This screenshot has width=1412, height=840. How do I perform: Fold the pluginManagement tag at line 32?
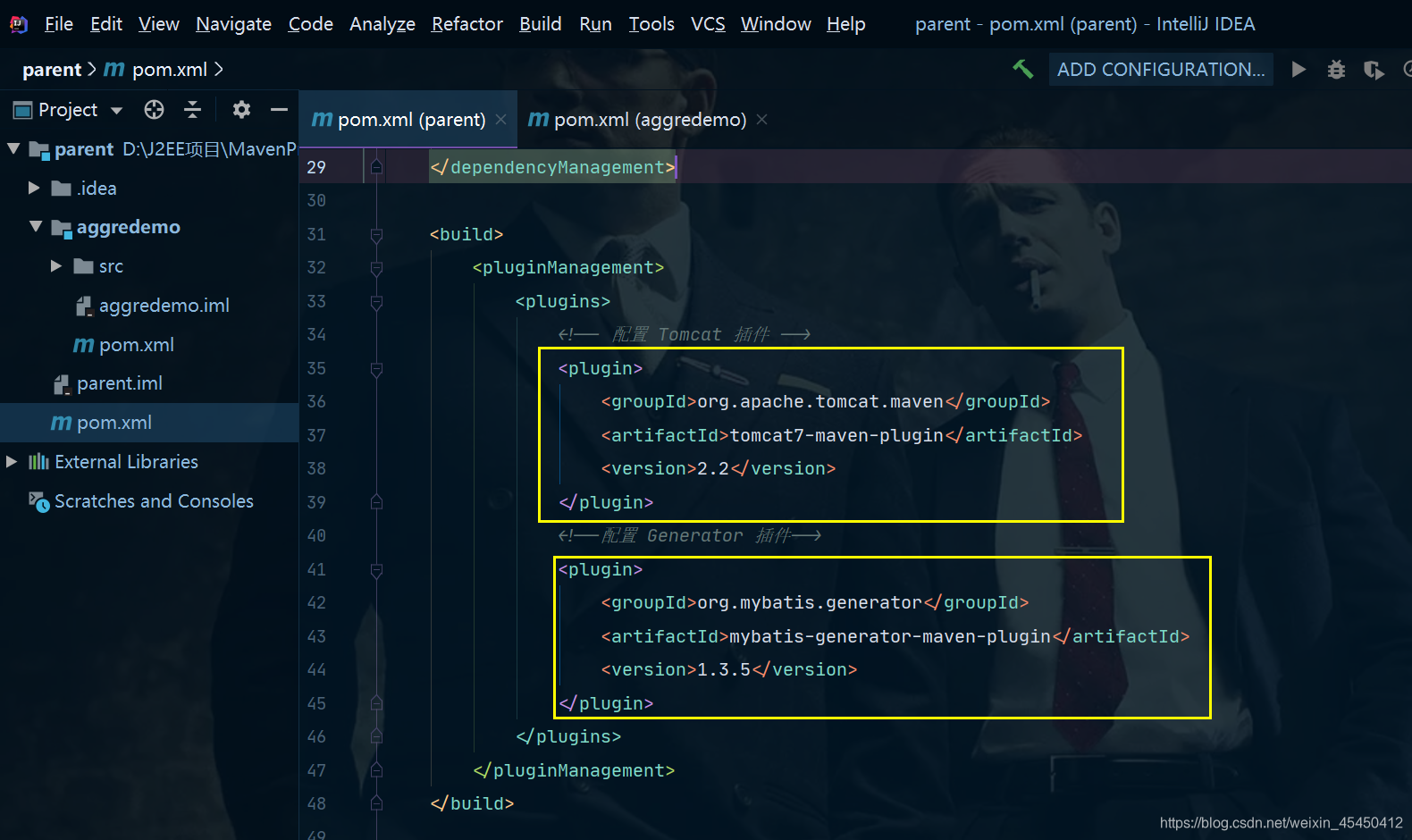tap(376, 268)
